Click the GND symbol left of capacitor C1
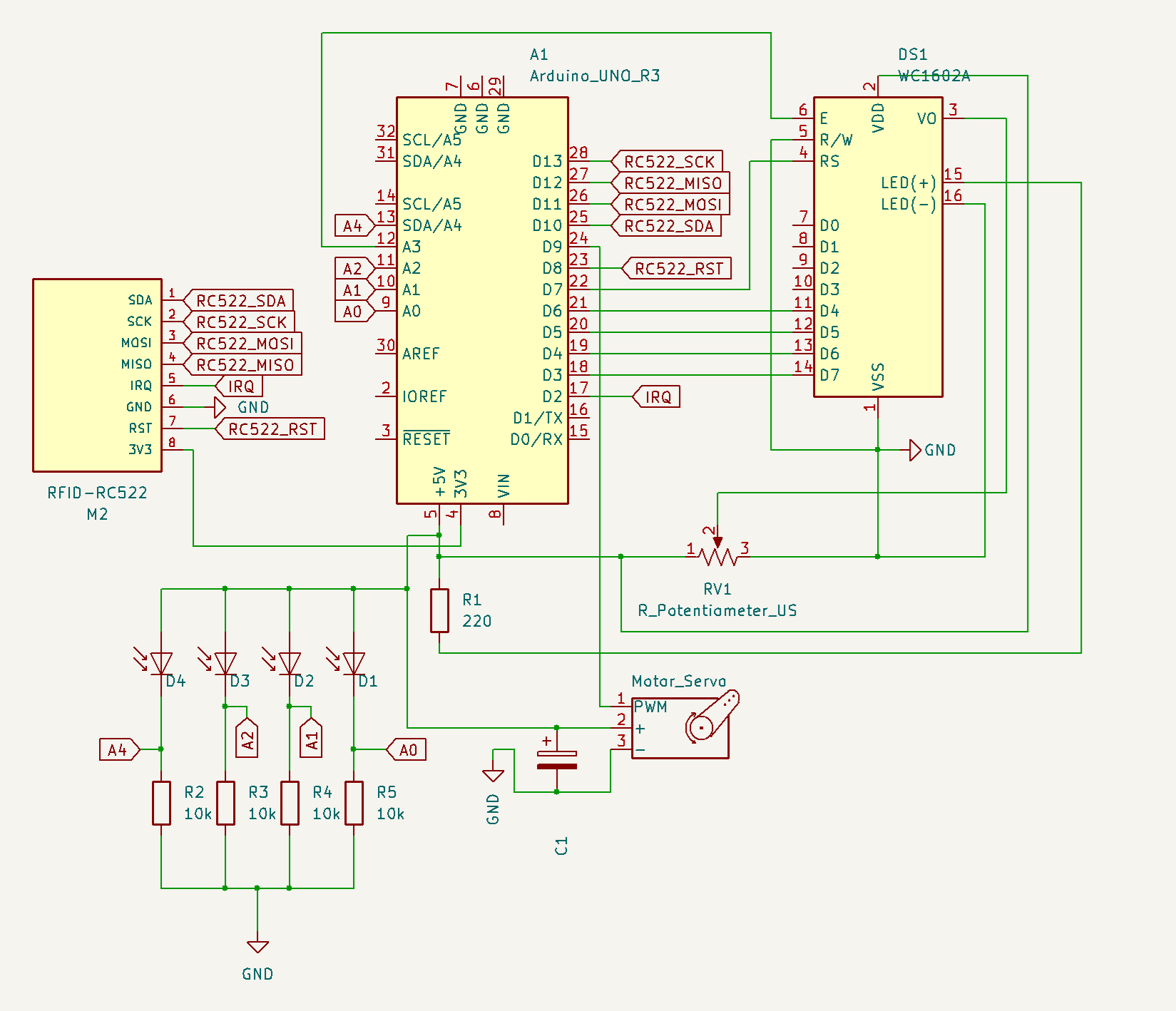1176x1011 pixels. pyautogui.click(x=493, y=775)
